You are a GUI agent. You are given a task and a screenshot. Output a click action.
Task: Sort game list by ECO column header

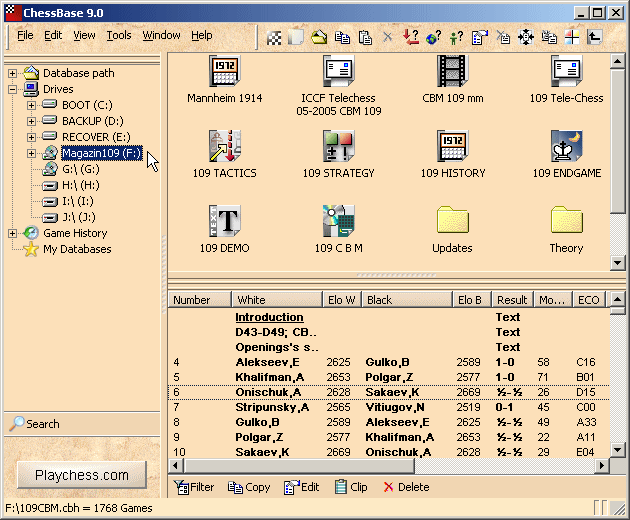click(x=589, y=300)
